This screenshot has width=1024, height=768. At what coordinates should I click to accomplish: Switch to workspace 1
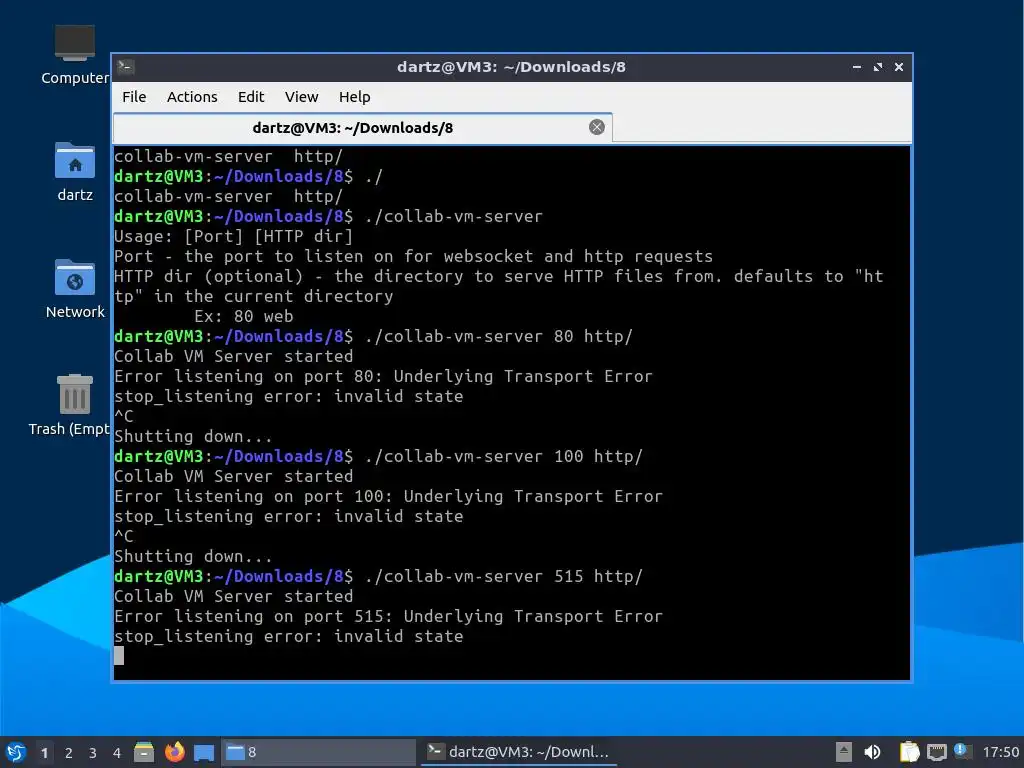click(44, 753)
